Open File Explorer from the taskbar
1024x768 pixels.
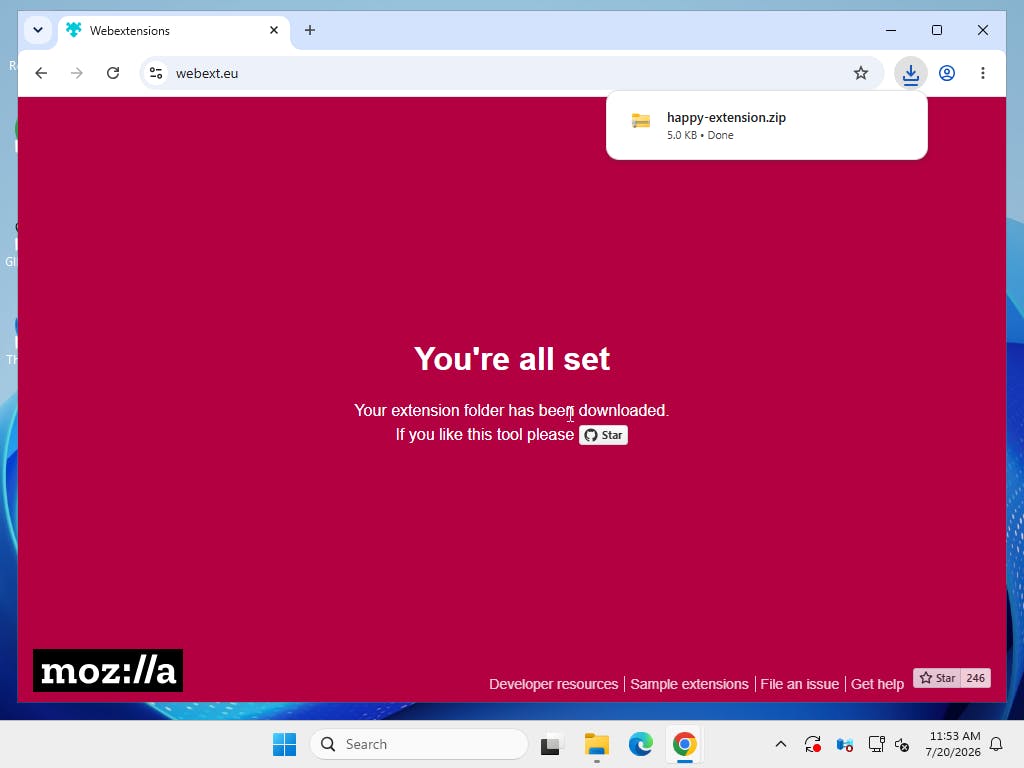point(596,744)
